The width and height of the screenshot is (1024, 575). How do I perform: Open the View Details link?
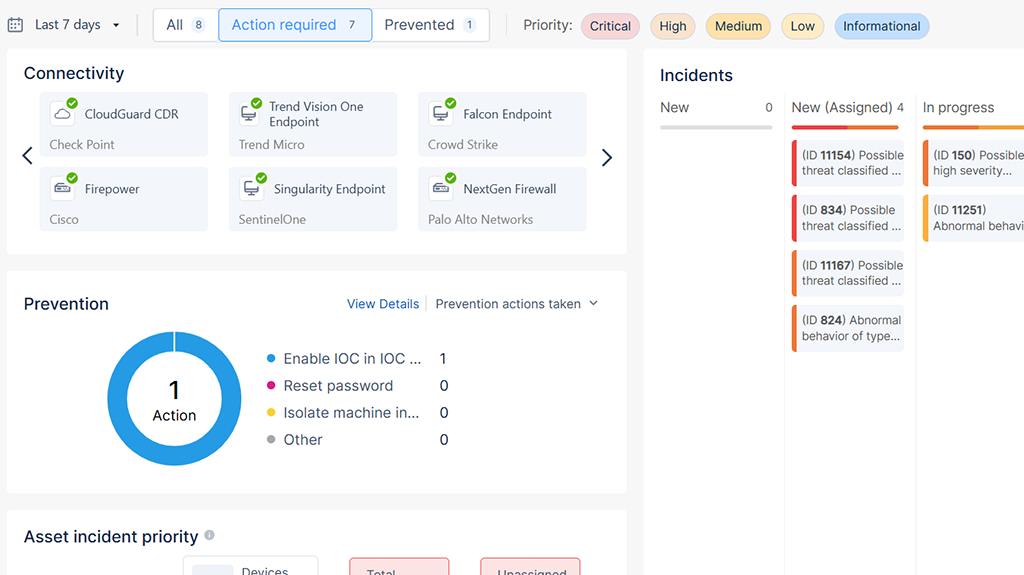tap(383, 304)
